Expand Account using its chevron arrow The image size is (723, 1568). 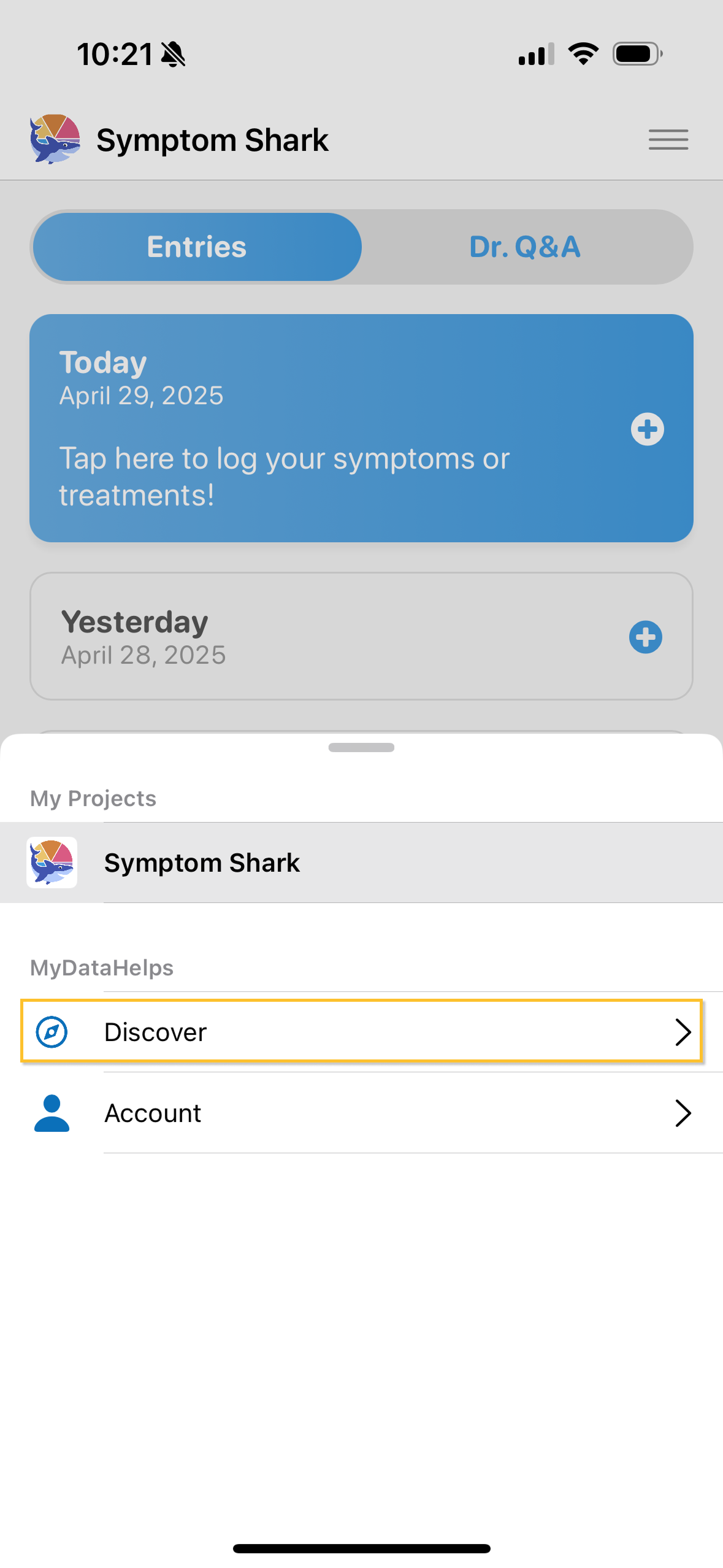(x=683, y=1113)
